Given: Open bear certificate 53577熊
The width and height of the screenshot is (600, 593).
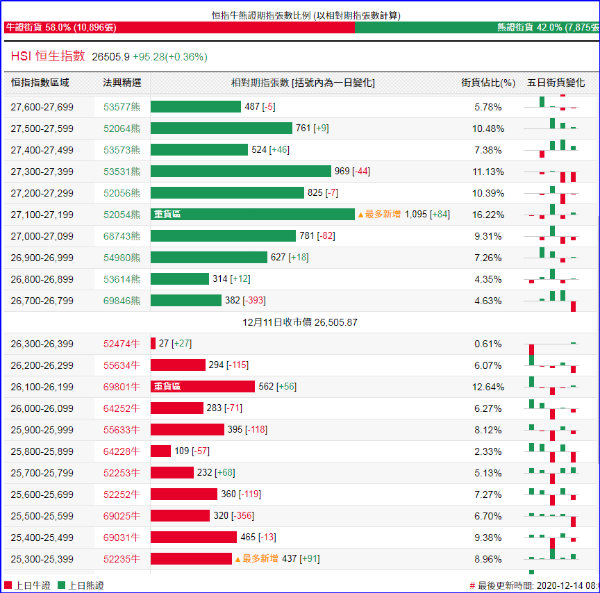Looking at the screenshot, I should pos(122,107).
